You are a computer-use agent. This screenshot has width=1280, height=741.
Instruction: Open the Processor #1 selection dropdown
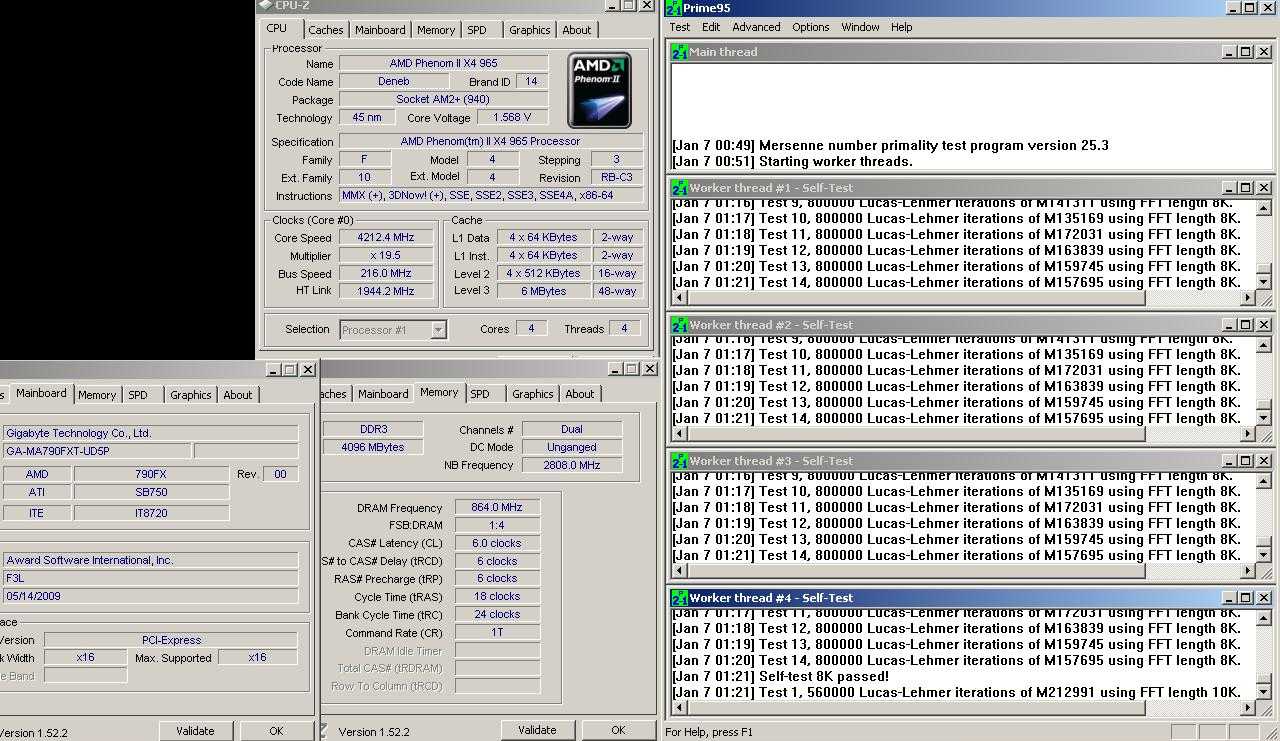pyautogui.click(x=438, y=329)
